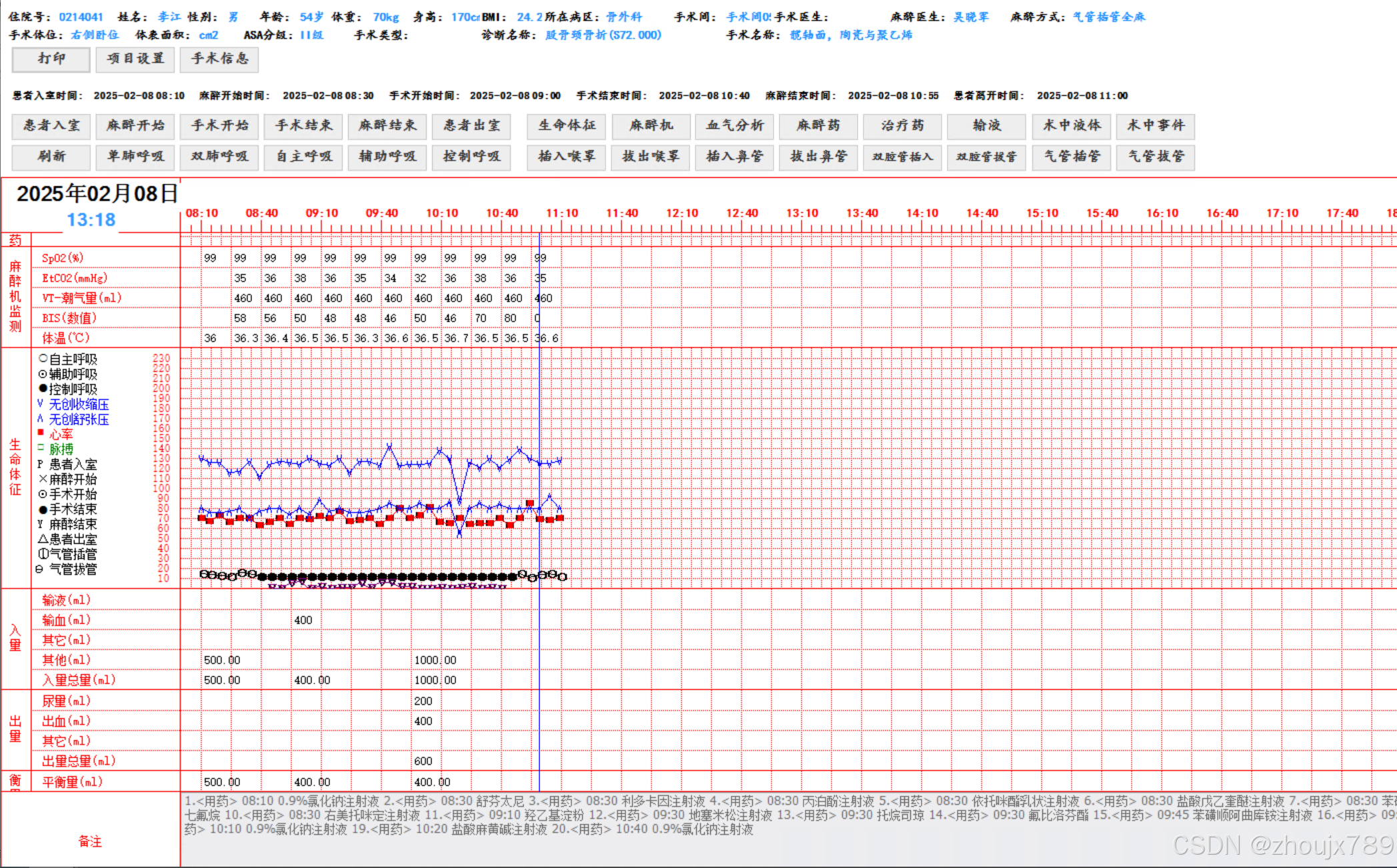Open 项目设置 settings button
Screen dimensions: 1397x868
[x=135, y=59]
